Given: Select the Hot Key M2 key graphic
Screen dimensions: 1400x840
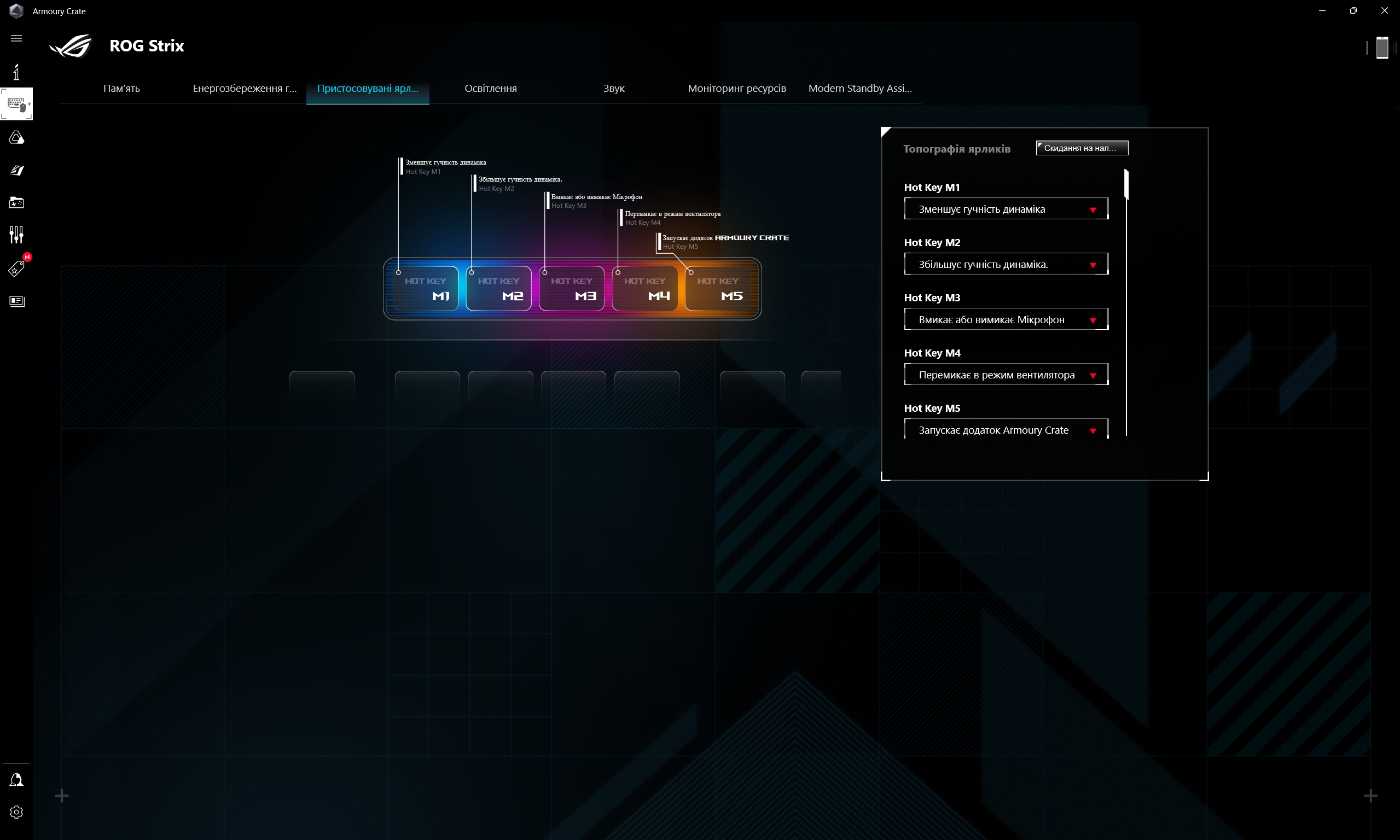Looking at the screenshot, I should (498, 289).
